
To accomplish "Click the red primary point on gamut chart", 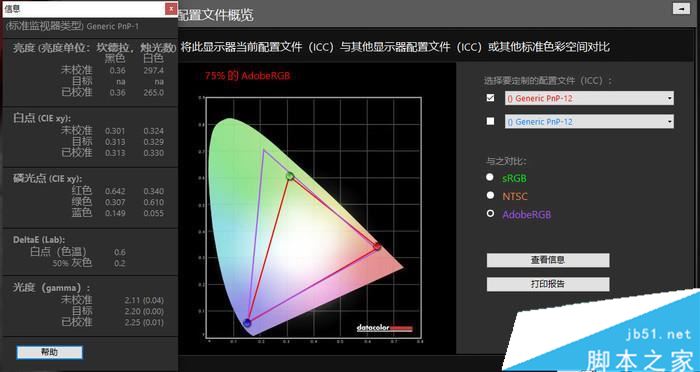I will pos(377,246).
